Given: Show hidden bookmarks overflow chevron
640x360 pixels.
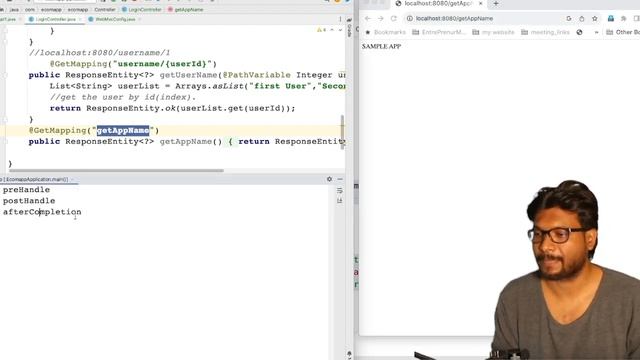Looking at the screenshot, I should point(596,32).
